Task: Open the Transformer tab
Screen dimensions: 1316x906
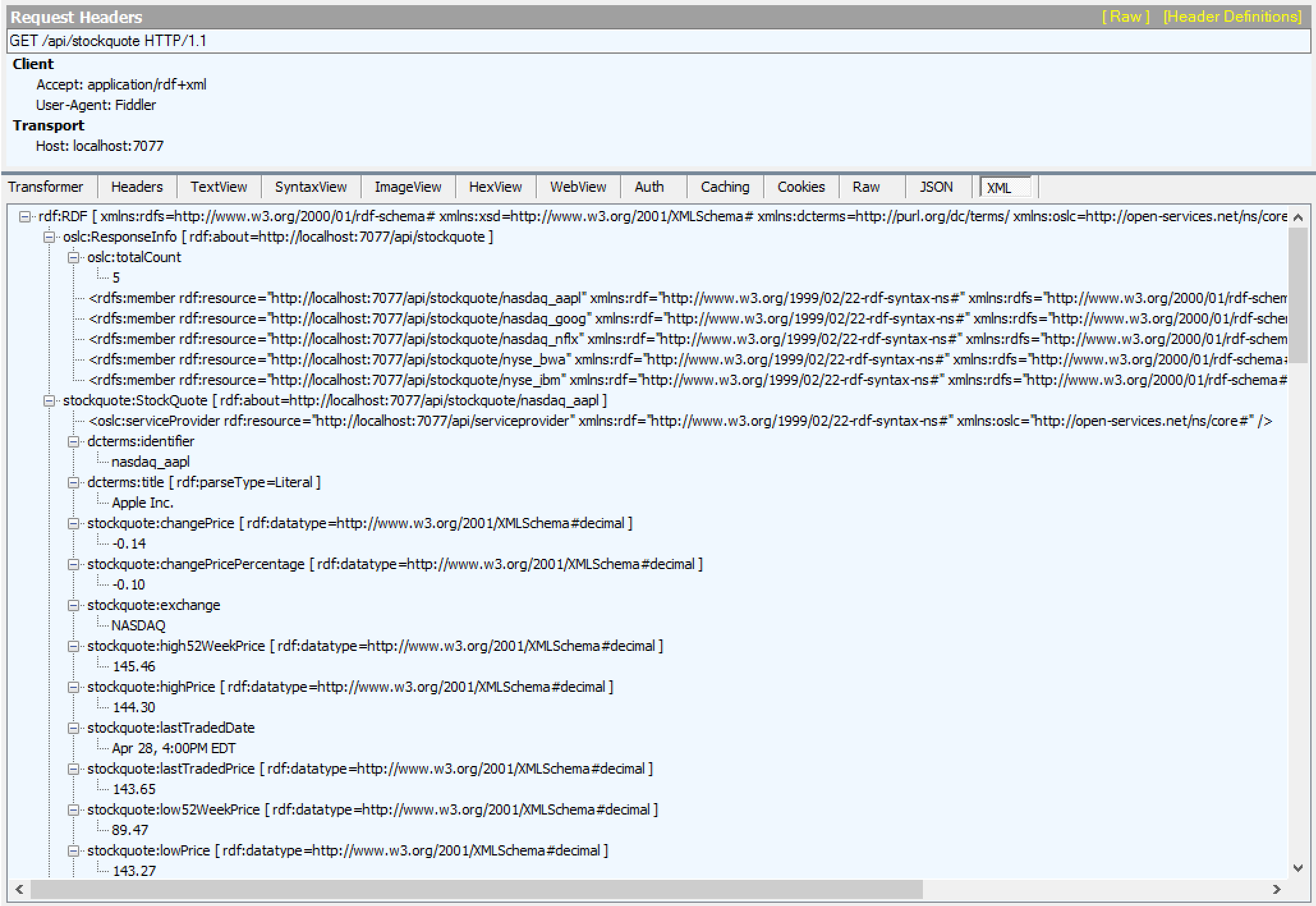Action: [x=46, y=187]
